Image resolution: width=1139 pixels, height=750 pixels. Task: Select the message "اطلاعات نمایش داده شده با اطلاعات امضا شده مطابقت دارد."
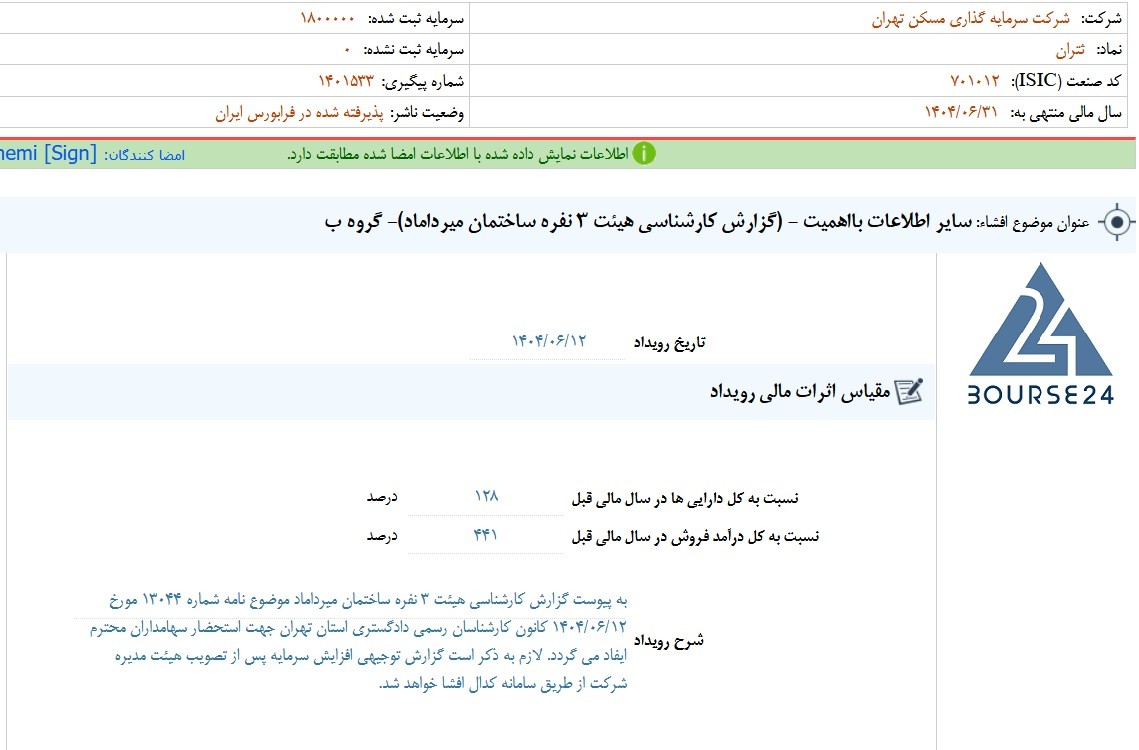coord(458,154)
